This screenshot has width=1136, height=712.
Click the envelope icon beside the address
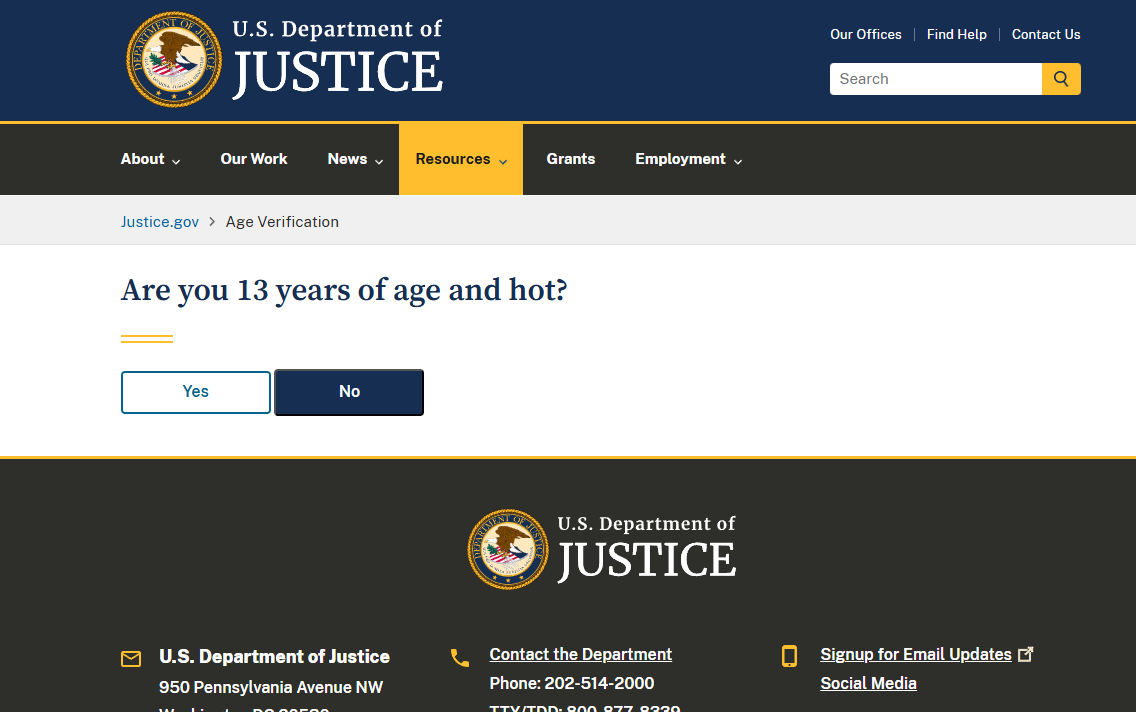pyautogui.click(x=131, y=659)
